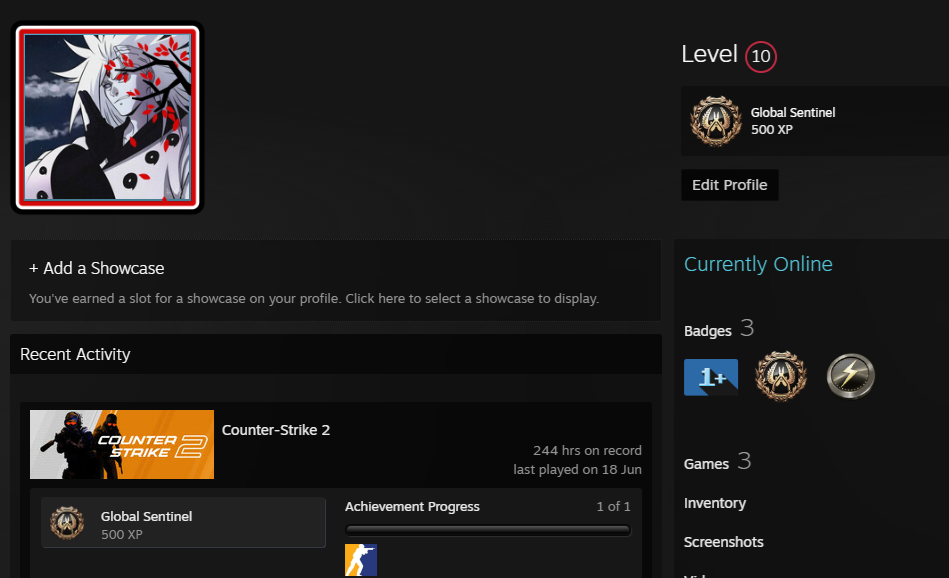Open the Badges section link

tap(708, 331)
